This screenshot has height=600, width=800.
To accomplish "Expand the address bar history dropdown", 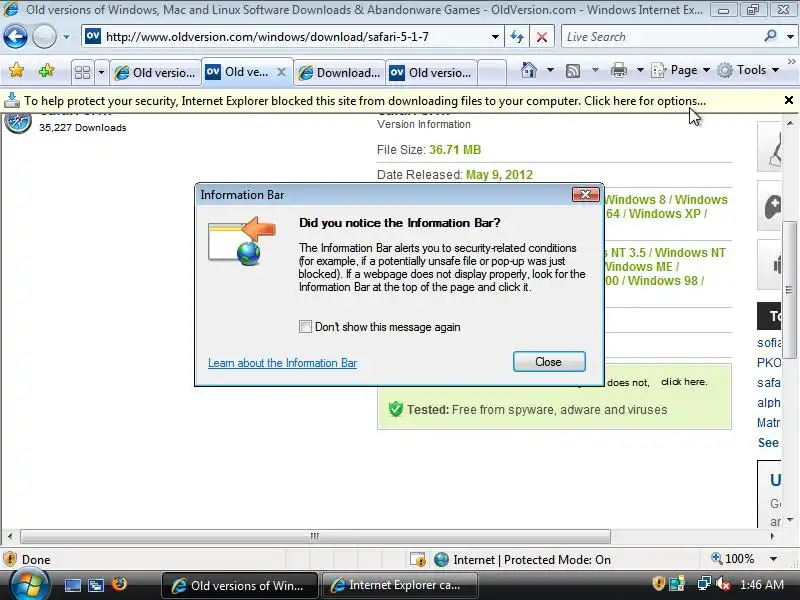I will (x=495, y=37).
